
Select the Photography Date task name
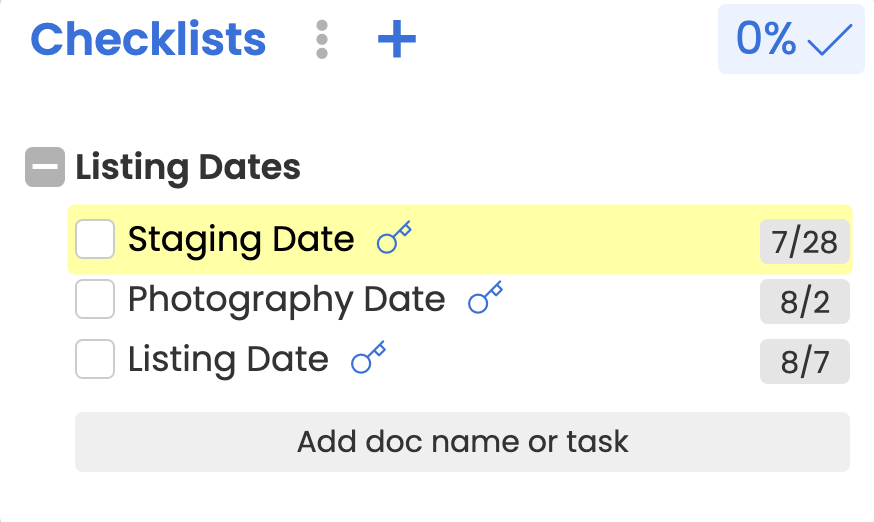[x=286, y=300]
